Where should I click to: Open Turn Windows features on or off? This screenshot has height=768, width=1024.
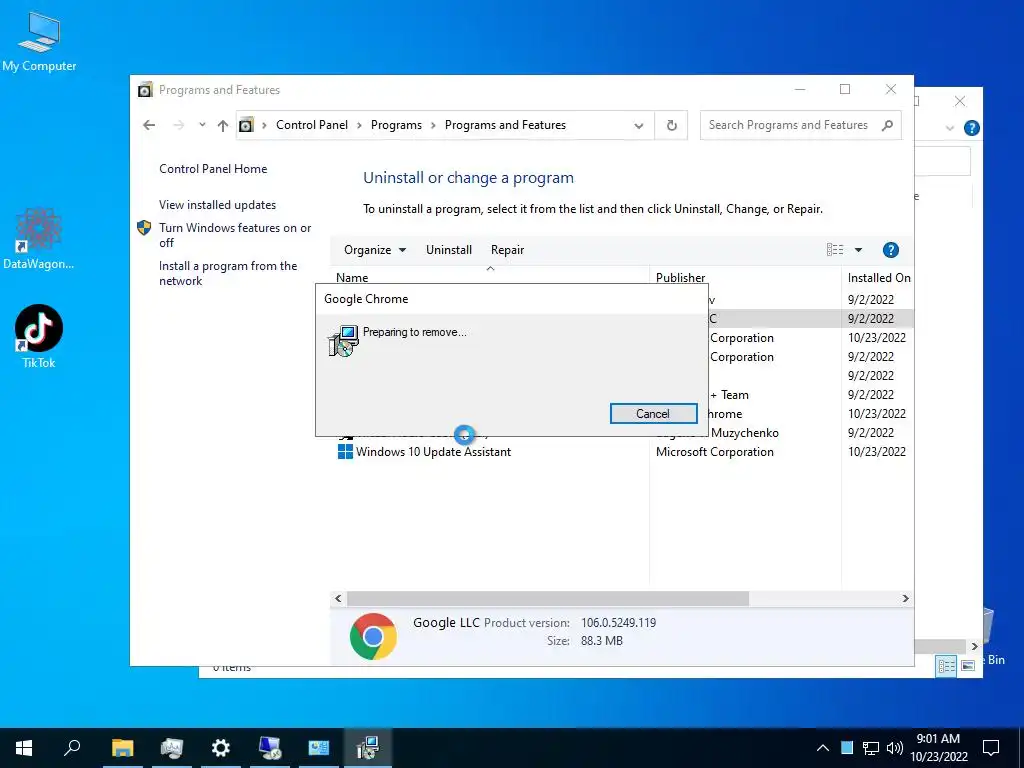pos(234,235)
